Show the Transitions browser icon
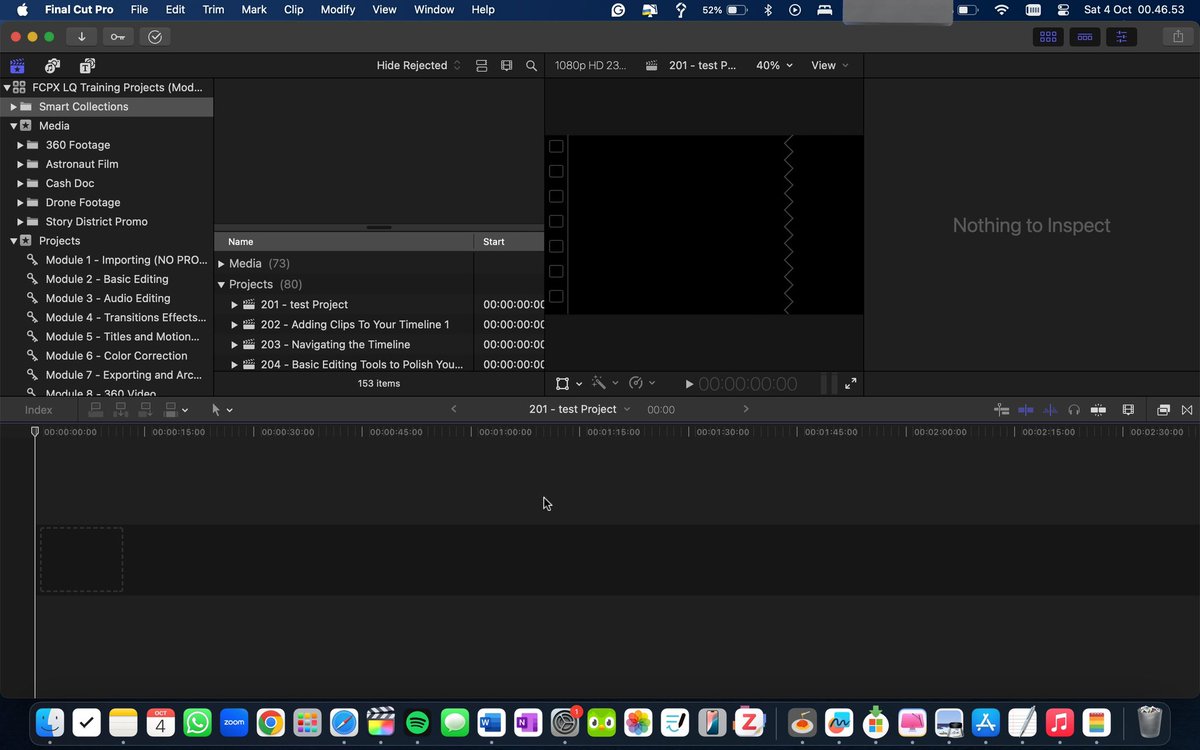The image size is (1200, 750). pyautogui.click(x=1187, y=410)
